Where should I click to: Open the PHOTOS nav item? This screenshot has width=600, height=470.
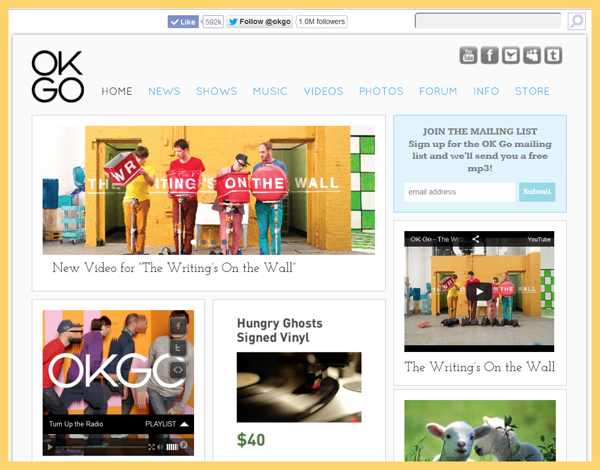click(381, 91)
